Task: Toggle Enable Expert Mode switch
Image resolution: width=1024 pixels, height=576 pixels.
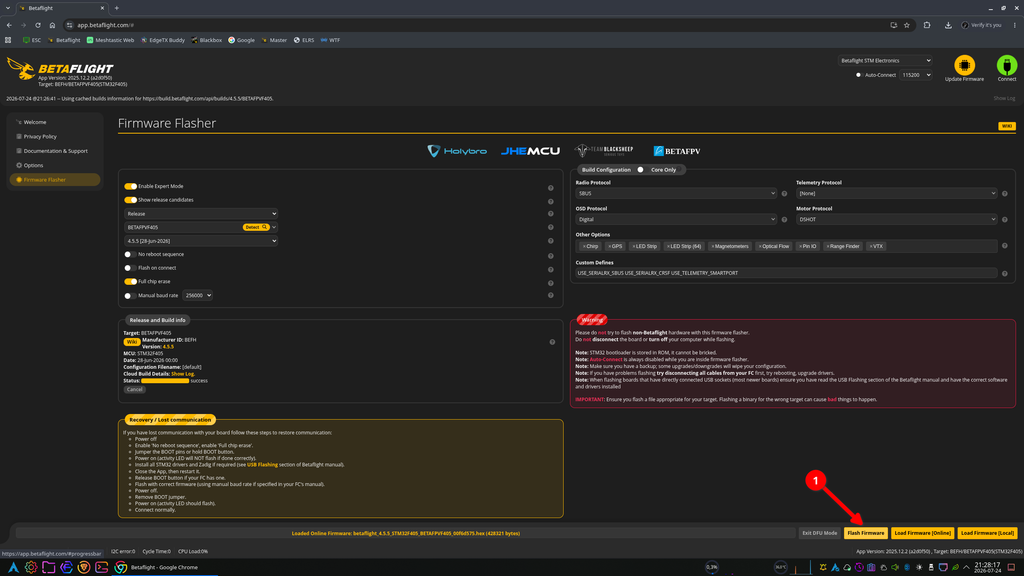Action: point(131,186)
